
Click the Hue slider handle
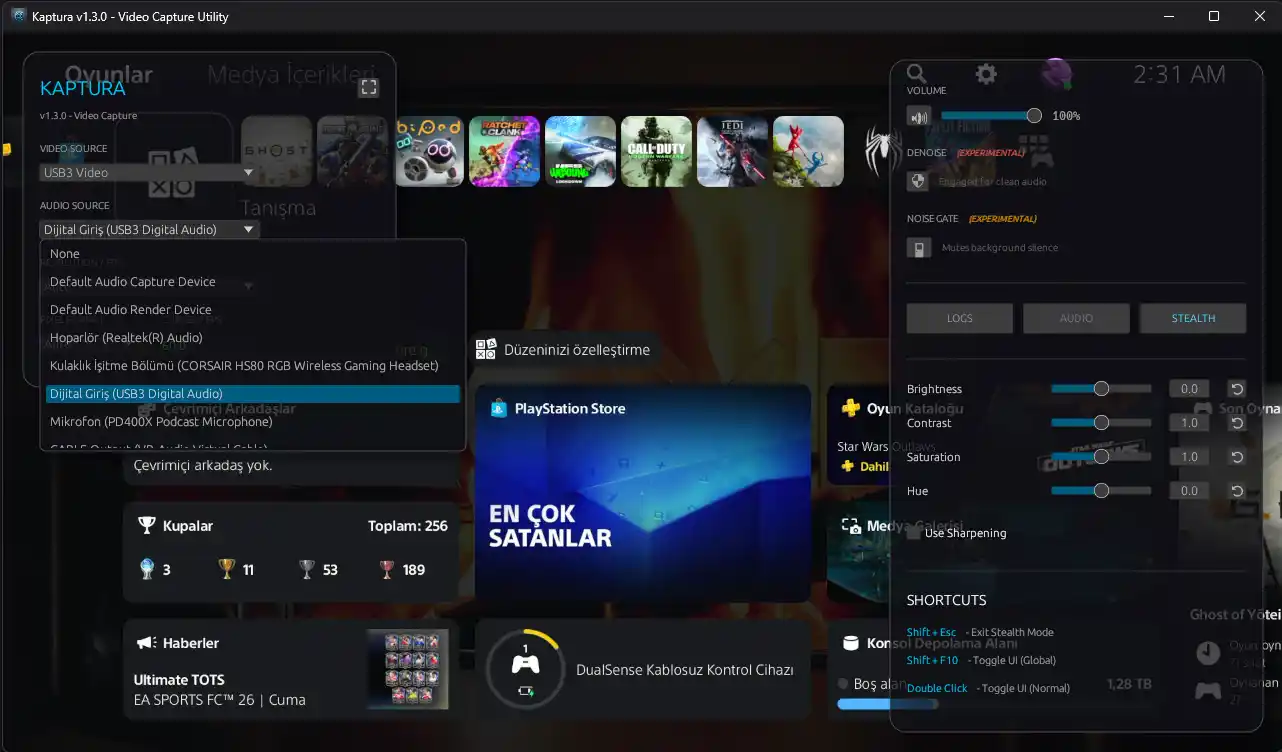click(x=1101, y=491)
